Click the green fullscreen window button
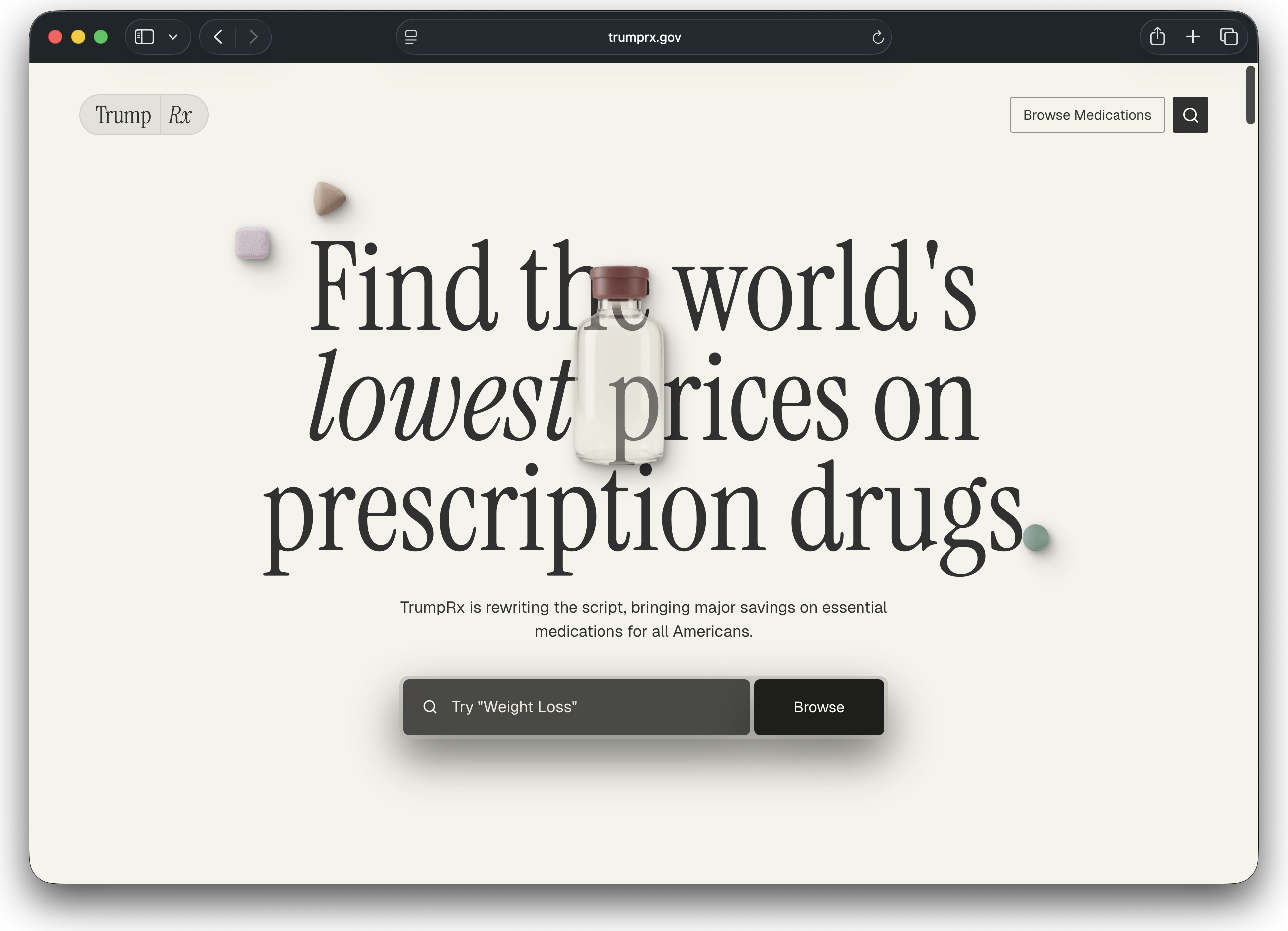This screenshot has height=931, width=1288. (x=101, y=37)
